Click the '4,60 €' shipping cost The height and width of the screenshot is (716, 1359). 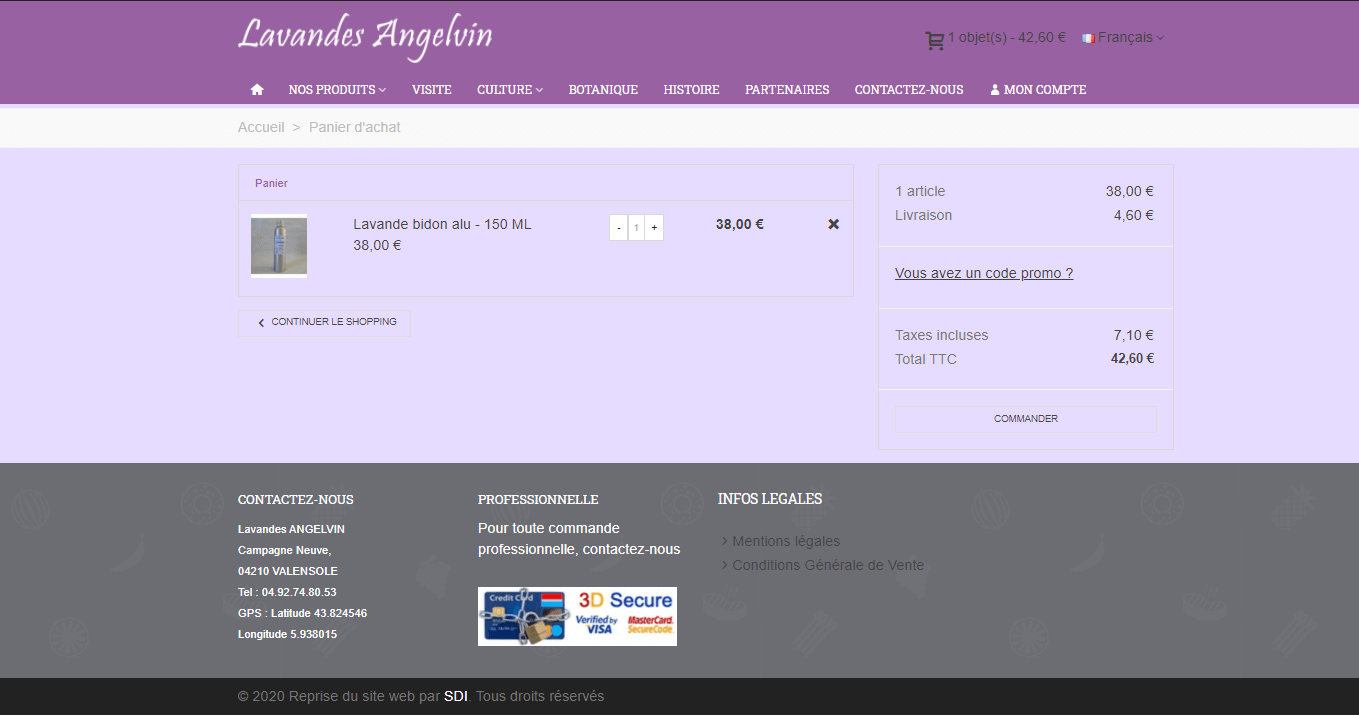(1134, 215)
